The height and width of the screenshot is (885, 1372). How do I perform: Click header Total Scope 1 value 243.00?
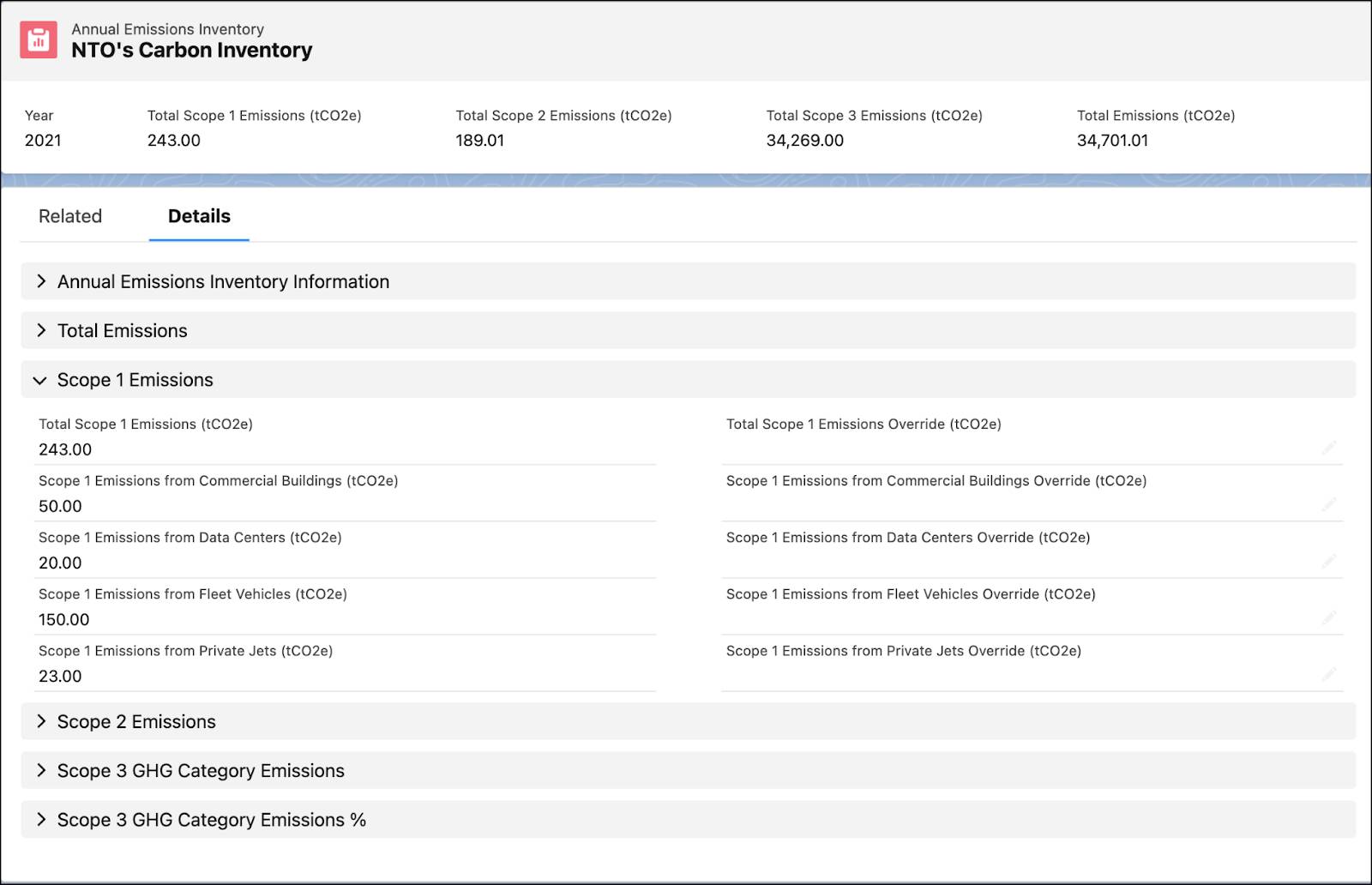174,141
